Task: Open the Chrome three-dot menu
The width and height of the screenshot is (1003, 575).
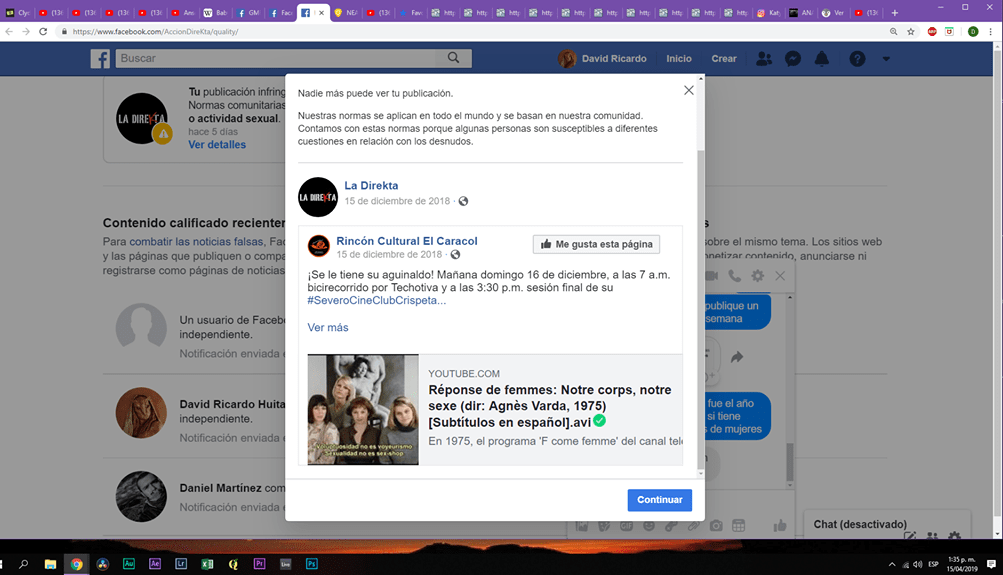Action: (x=990, y=31)
